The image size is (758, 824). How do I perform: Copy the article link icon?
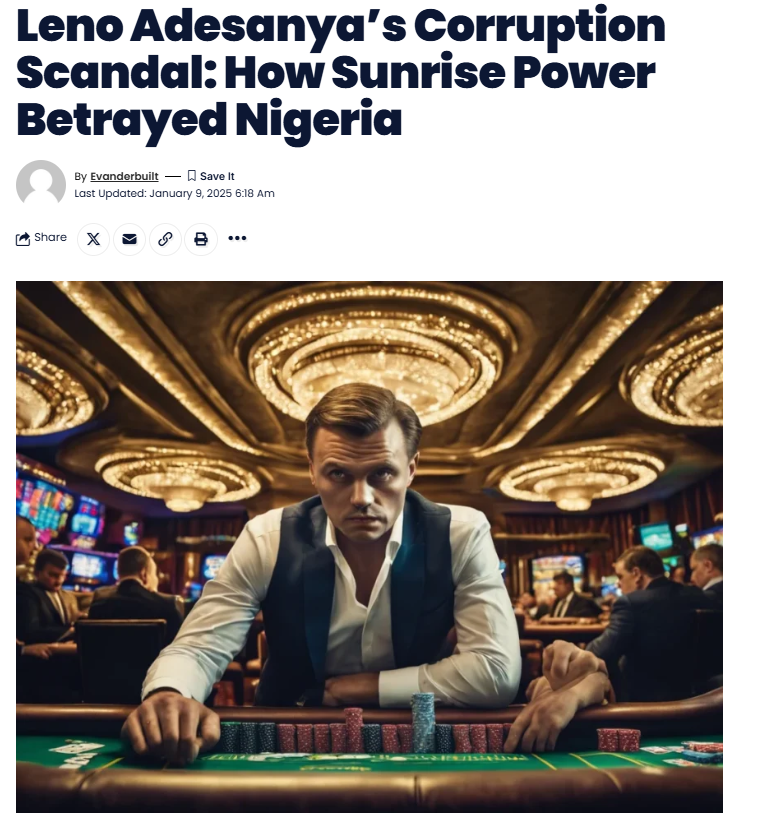click(165, 239)
